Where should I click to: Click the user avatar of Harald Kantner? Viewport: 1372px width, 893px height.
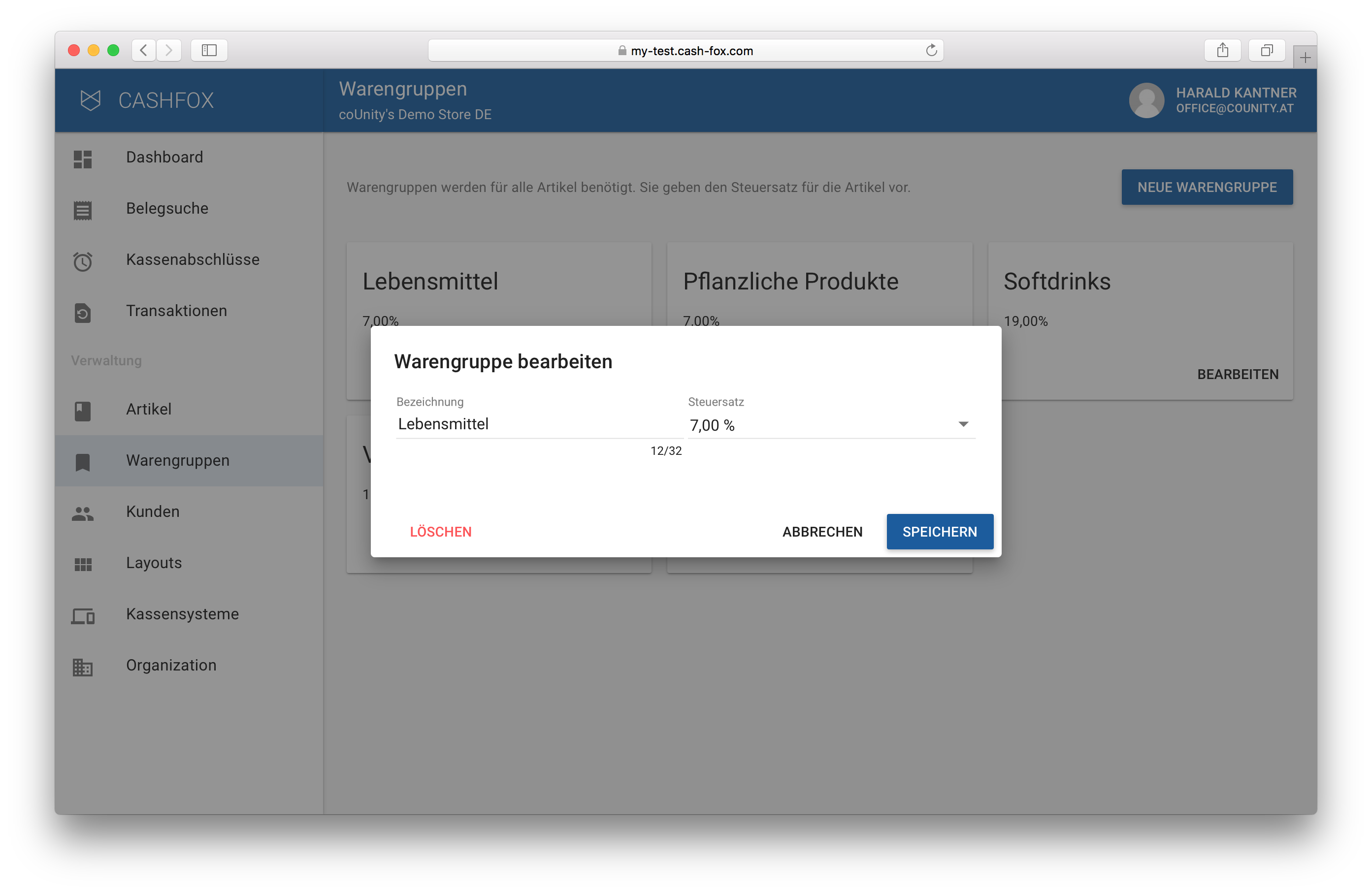pyautogui.click(x=1146, y=100)
